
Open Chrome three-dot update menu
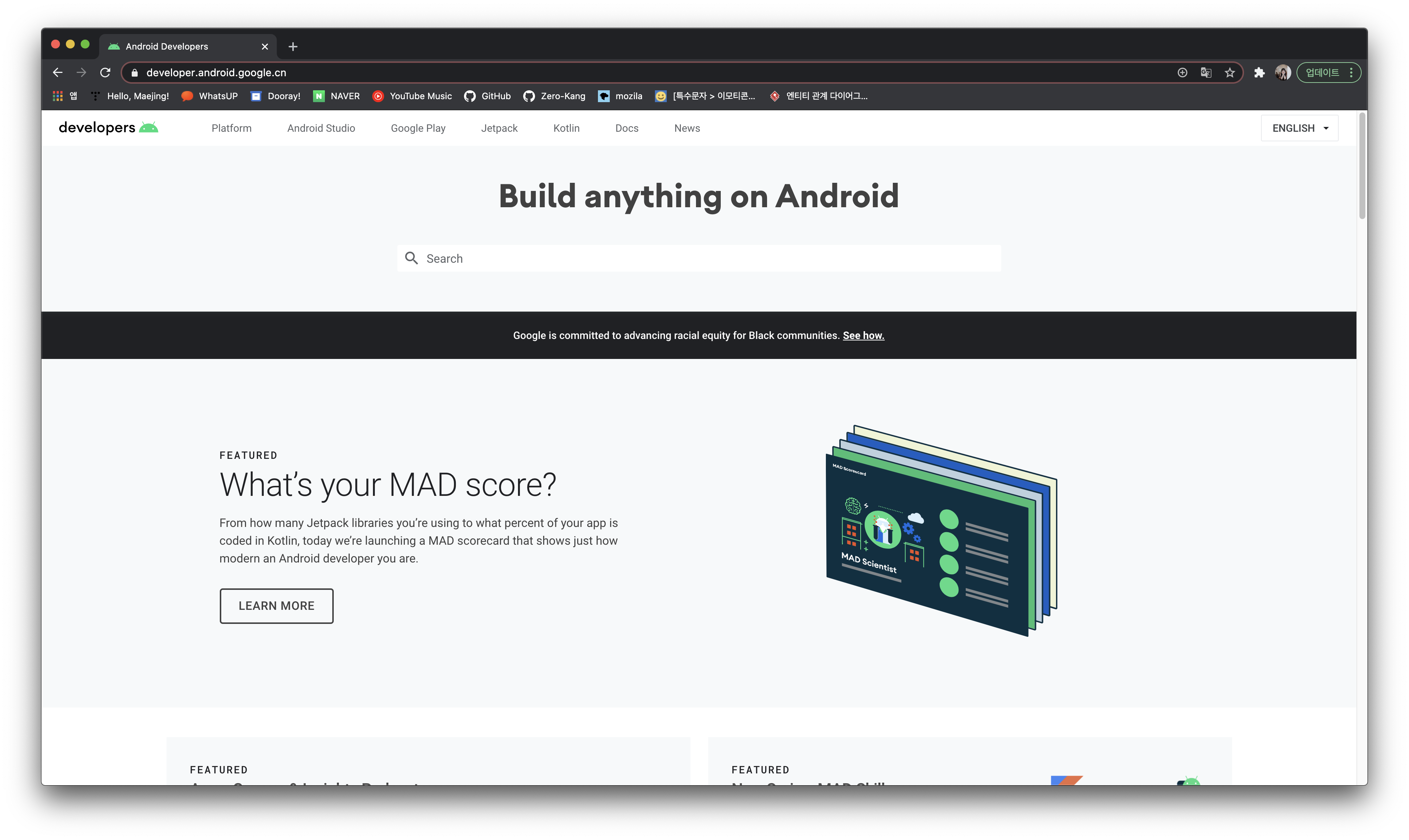pyautogui.click(x=1351, y=73)
